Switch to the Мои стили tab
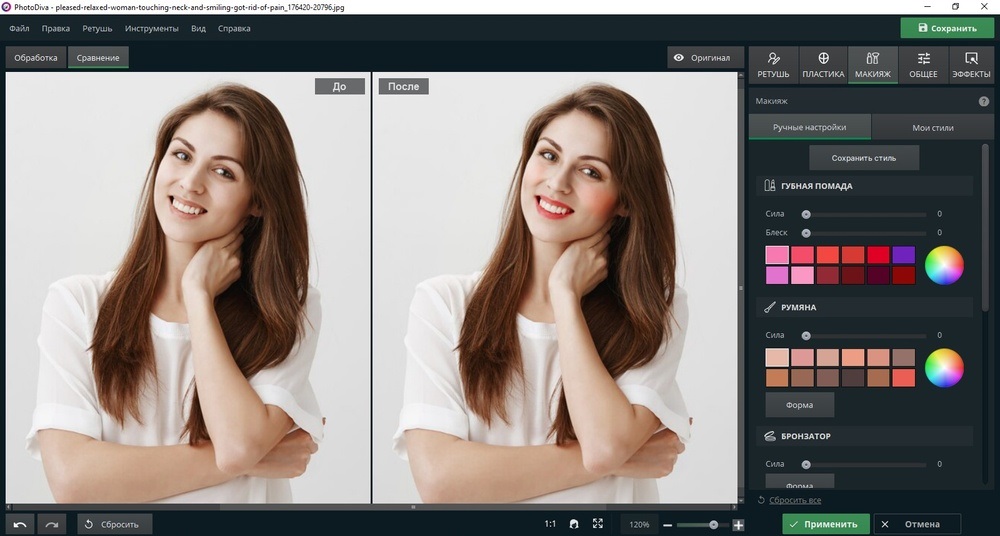 click(x=933, y=128)
